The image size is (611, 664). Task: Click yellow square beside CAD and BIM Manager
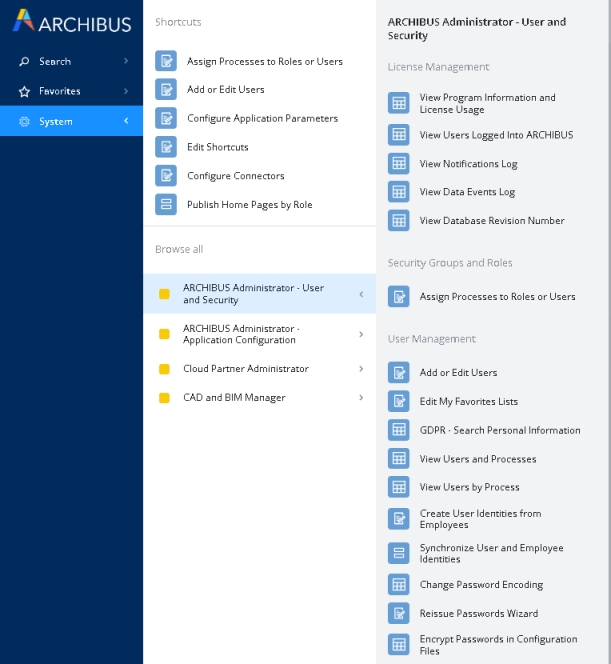[164, 398]
